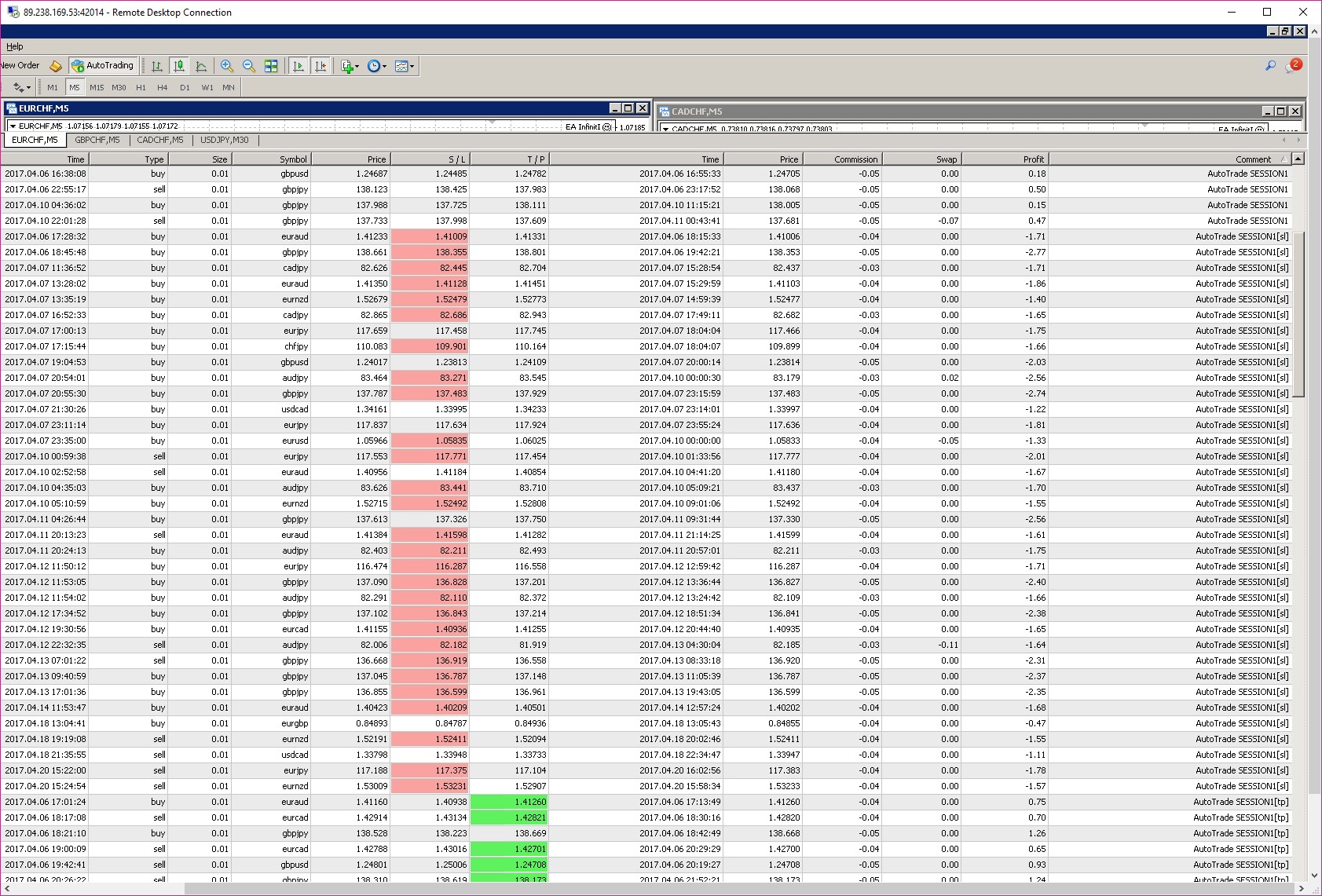Click the trade table scroll-up arrow
This screenshot has height=896, width=1322.
tap(1298, 159)
